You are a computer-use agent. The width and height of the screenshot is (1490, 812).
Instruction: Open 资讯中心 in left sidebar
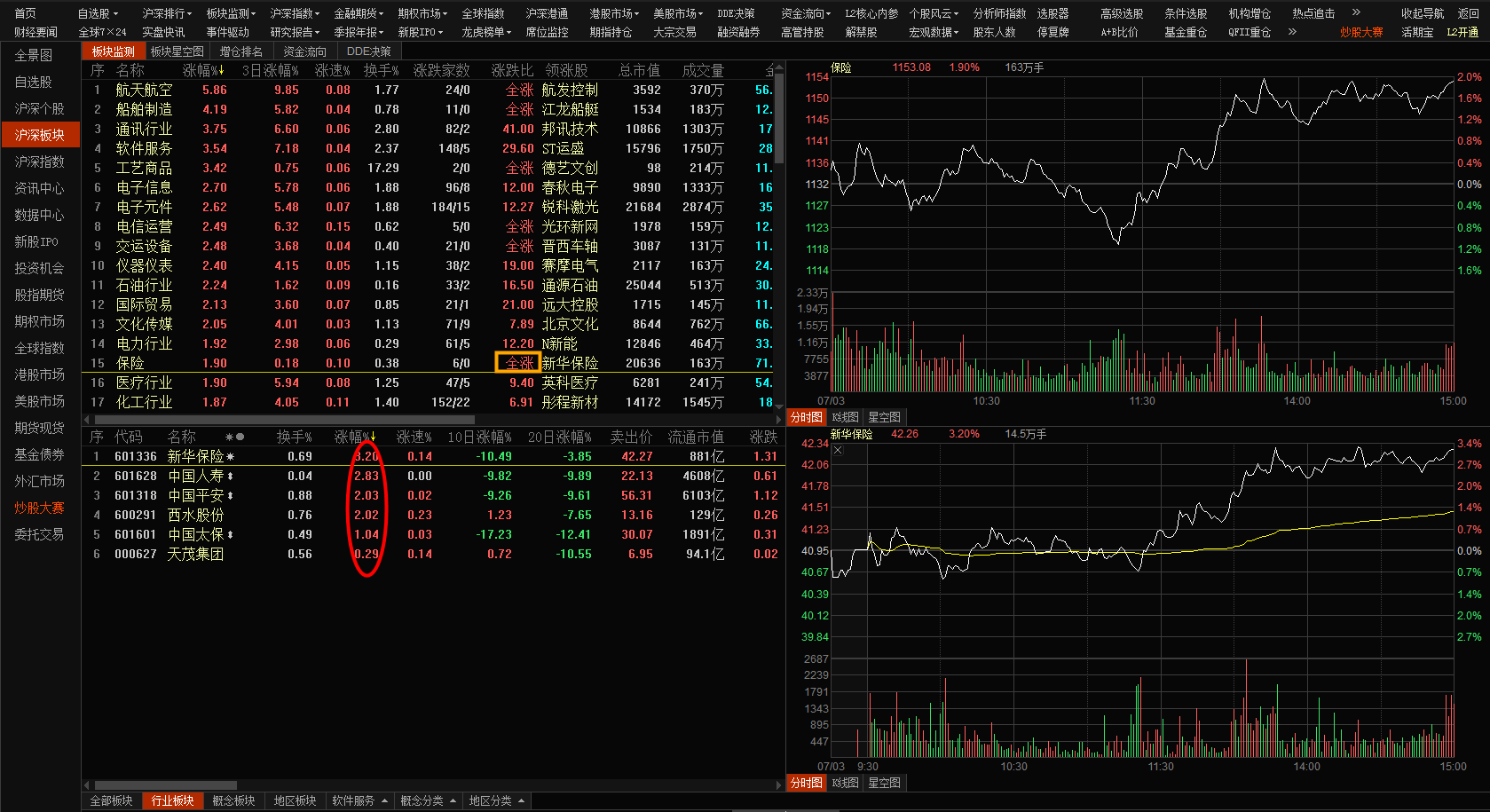[x=39, y=188]
